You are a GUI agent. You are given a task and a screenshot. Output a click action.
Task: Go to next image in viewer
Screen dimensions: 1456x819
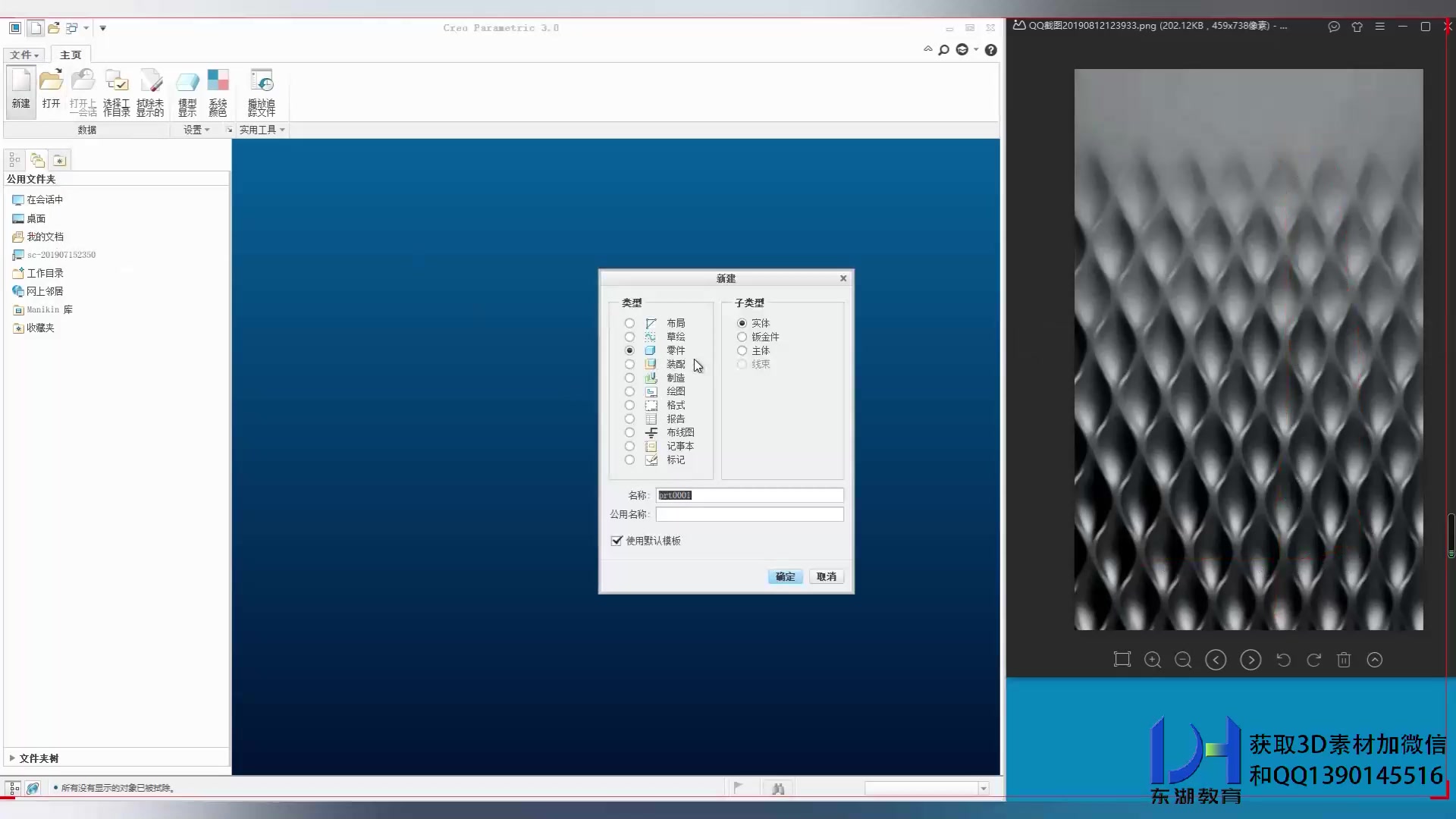(x=1250, y=660)
